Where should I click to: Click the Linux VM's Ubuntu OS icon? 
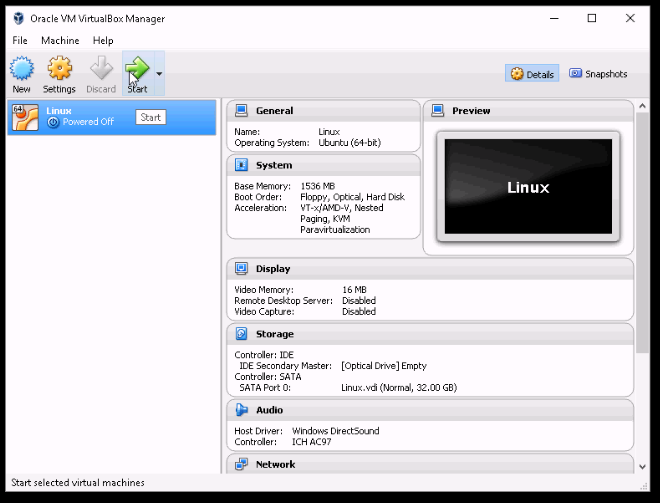(x=25, y=117)
